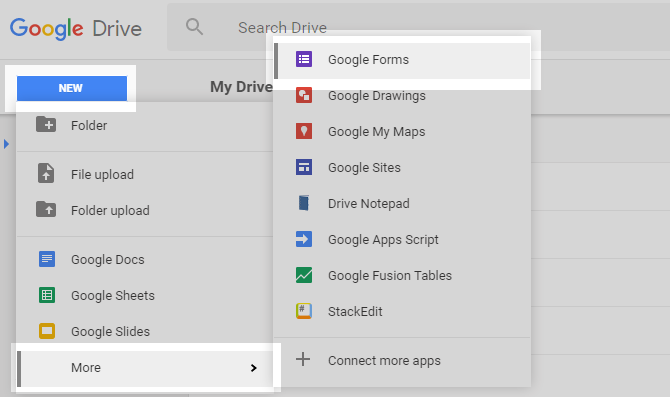Open the Google Drive logo home
Image resolution: width=670 pixels, height=397 pixels.
click(x=76, y=29)
